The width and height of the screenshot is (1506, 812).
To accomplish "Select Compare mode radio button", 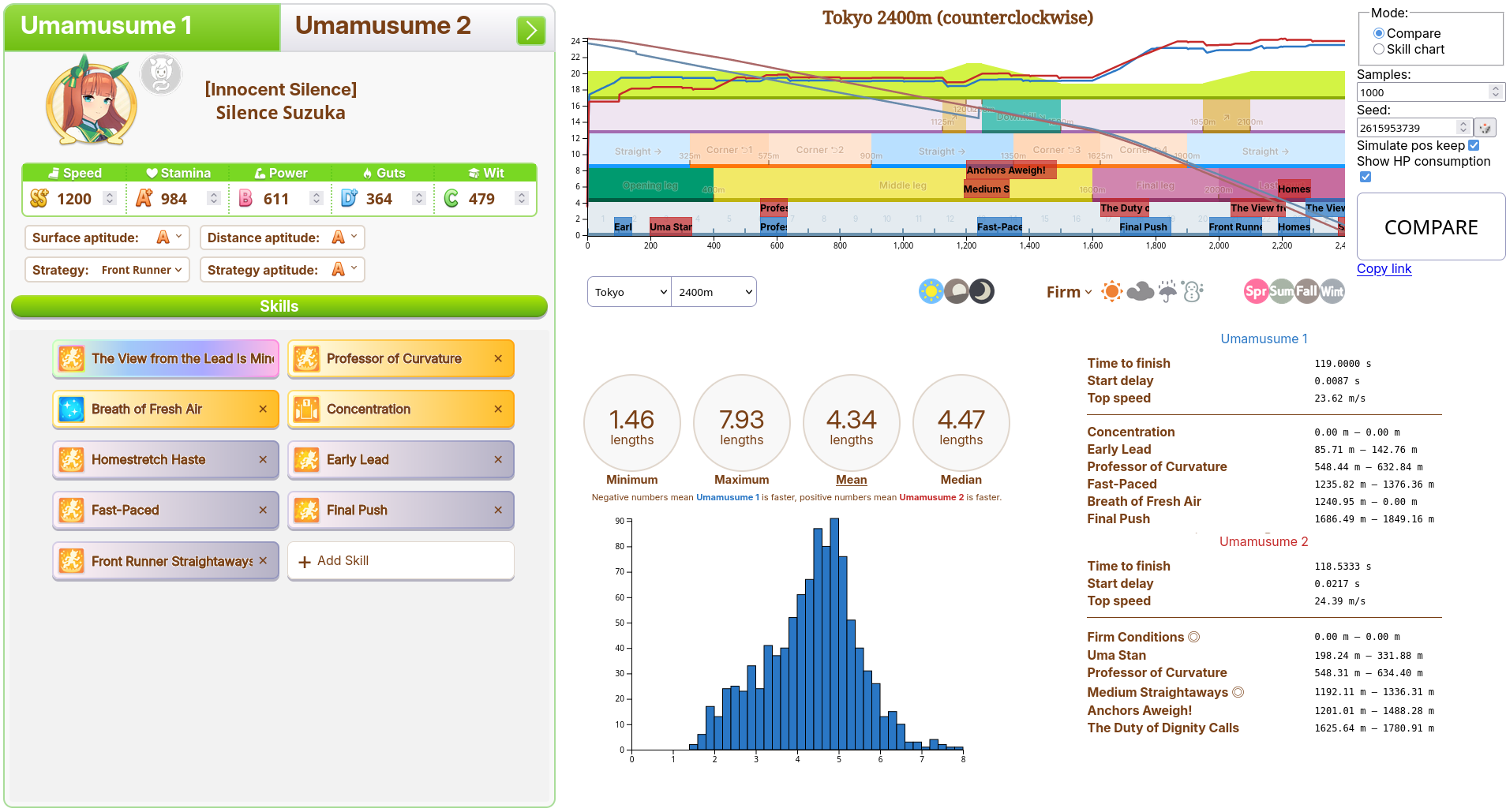I will pyautogui.click(x=1379, y=33).
